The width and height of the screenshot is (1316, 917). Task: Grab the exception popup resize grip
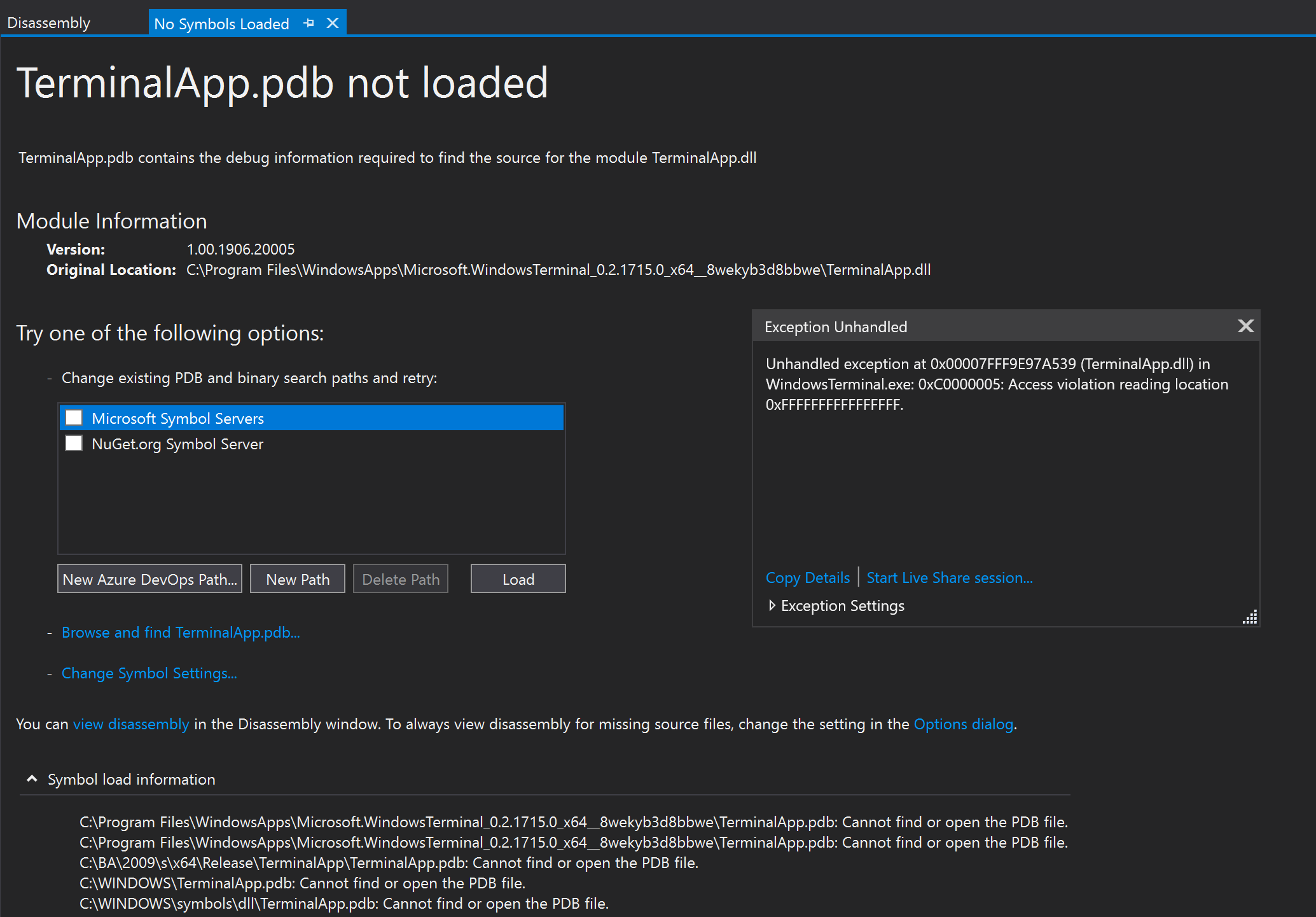tap(1250, 617)
